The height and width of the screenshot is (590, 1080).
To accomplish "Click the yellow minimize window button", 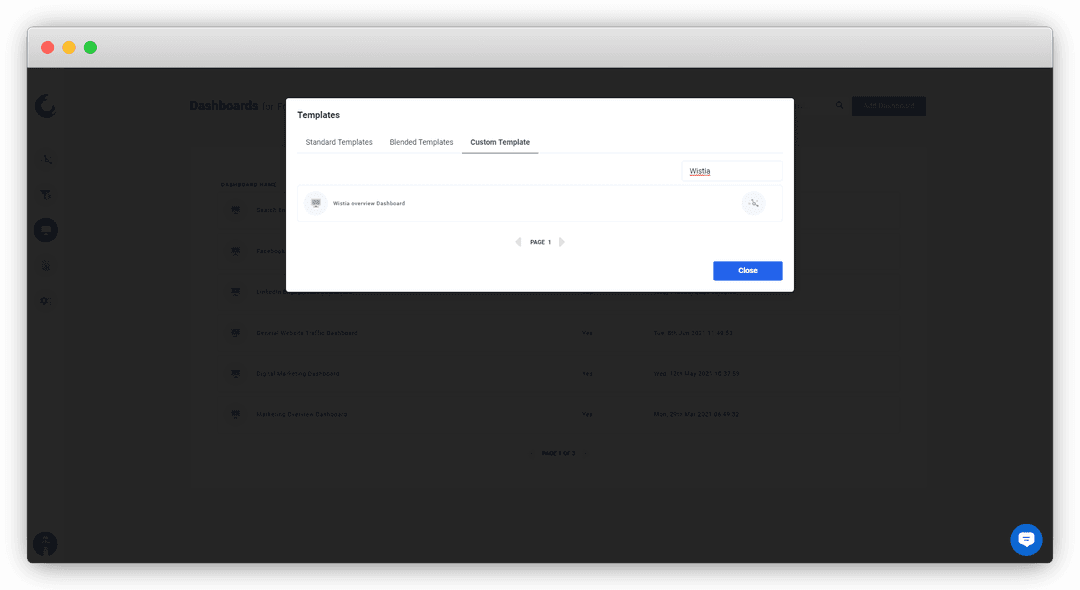I will (69, 48).
